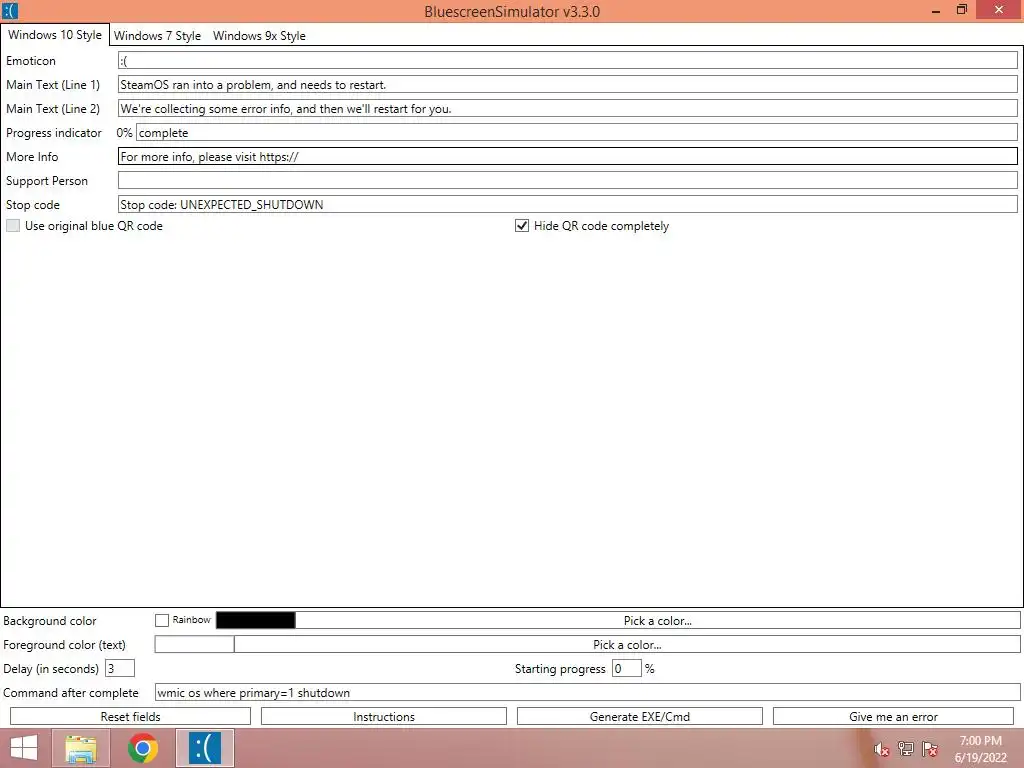Click the muted volume tray icon
Screen dimensions: 1024x768
coord(881,749)
